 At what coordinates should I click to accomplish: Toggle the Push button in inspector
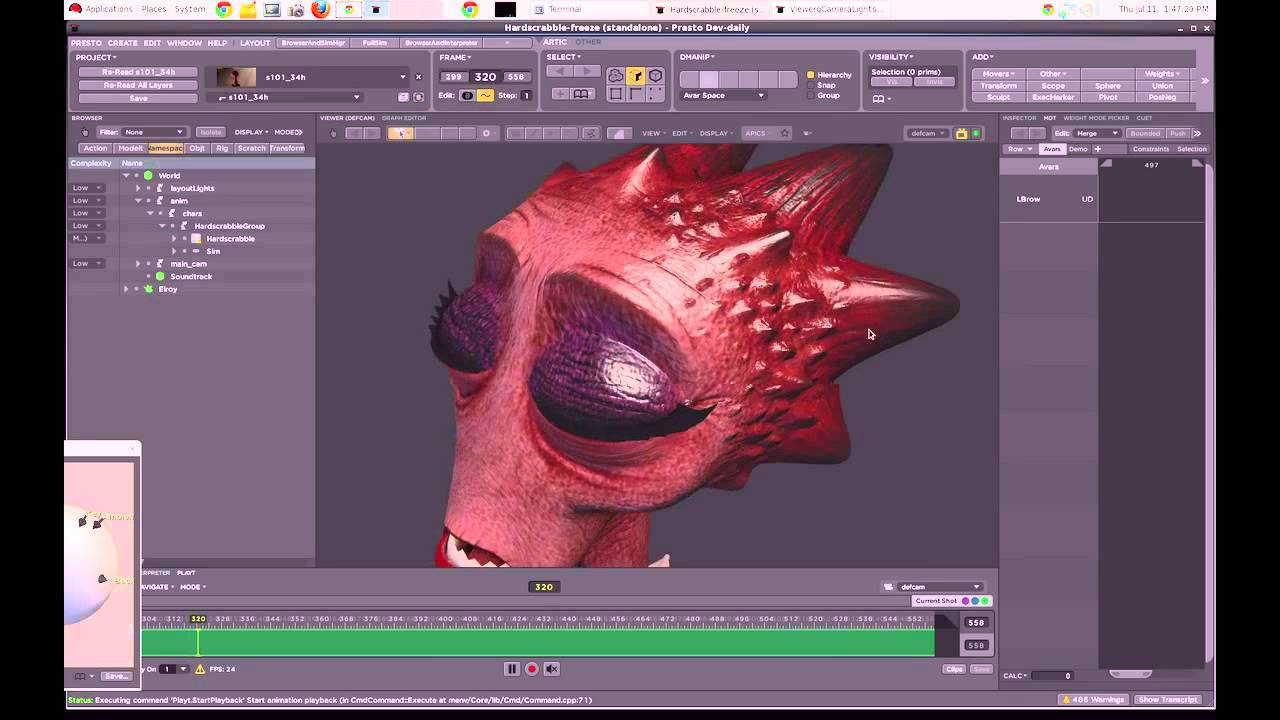click(1178, 133)
